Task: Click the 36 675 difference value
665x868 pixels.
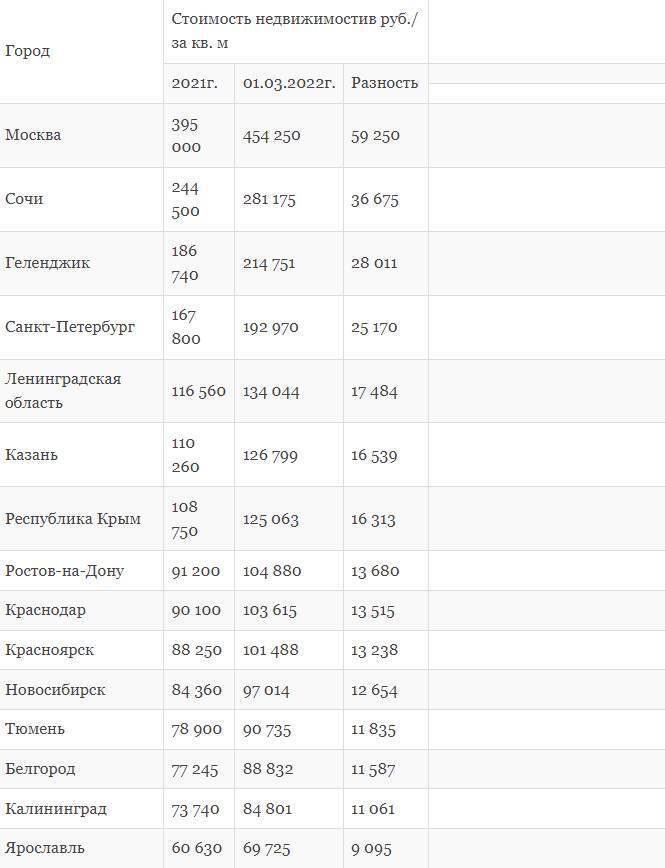Action: [374, 199]
